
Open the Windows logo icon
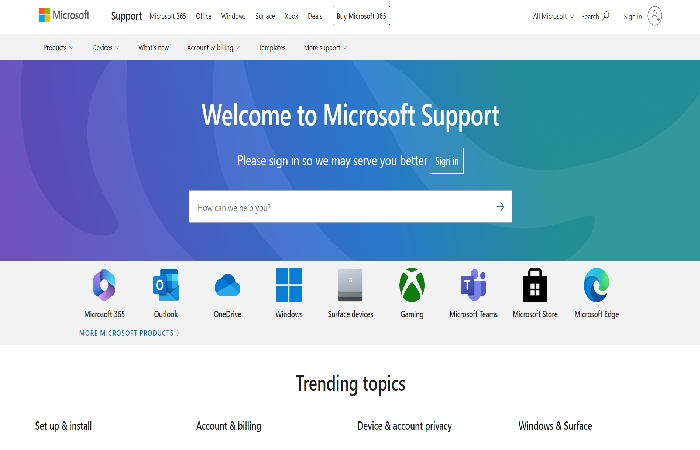[x=289, y=285]
